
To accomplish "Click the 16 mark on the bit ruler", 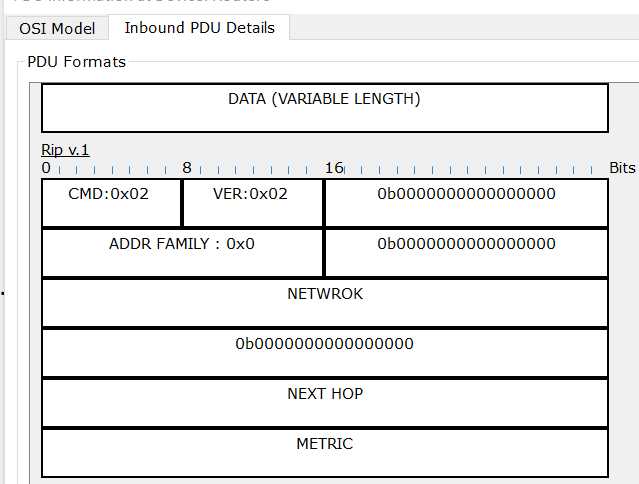I will (334, 167).
